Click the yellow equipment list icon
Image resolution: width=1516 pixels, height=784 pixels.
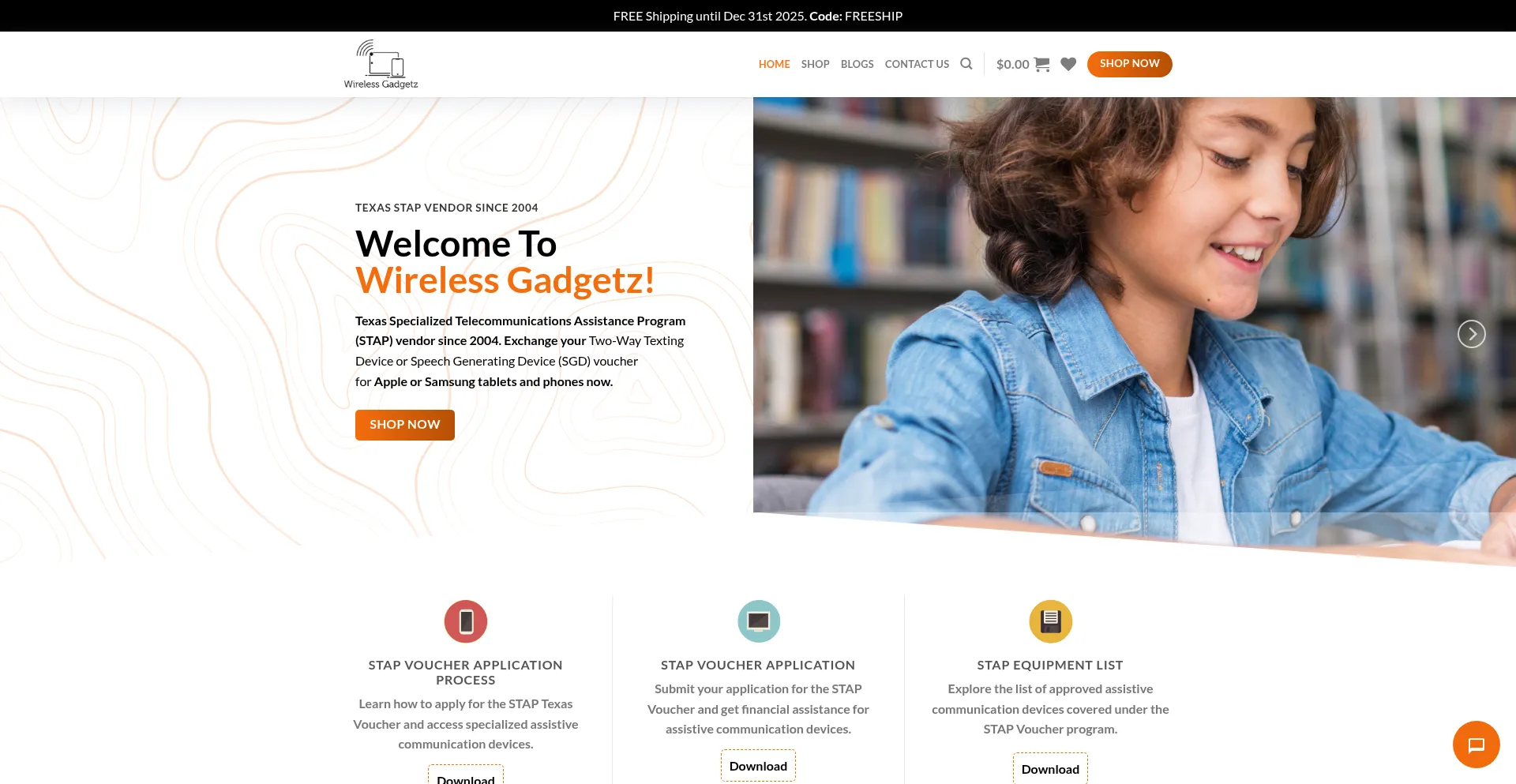point(1051,621)
